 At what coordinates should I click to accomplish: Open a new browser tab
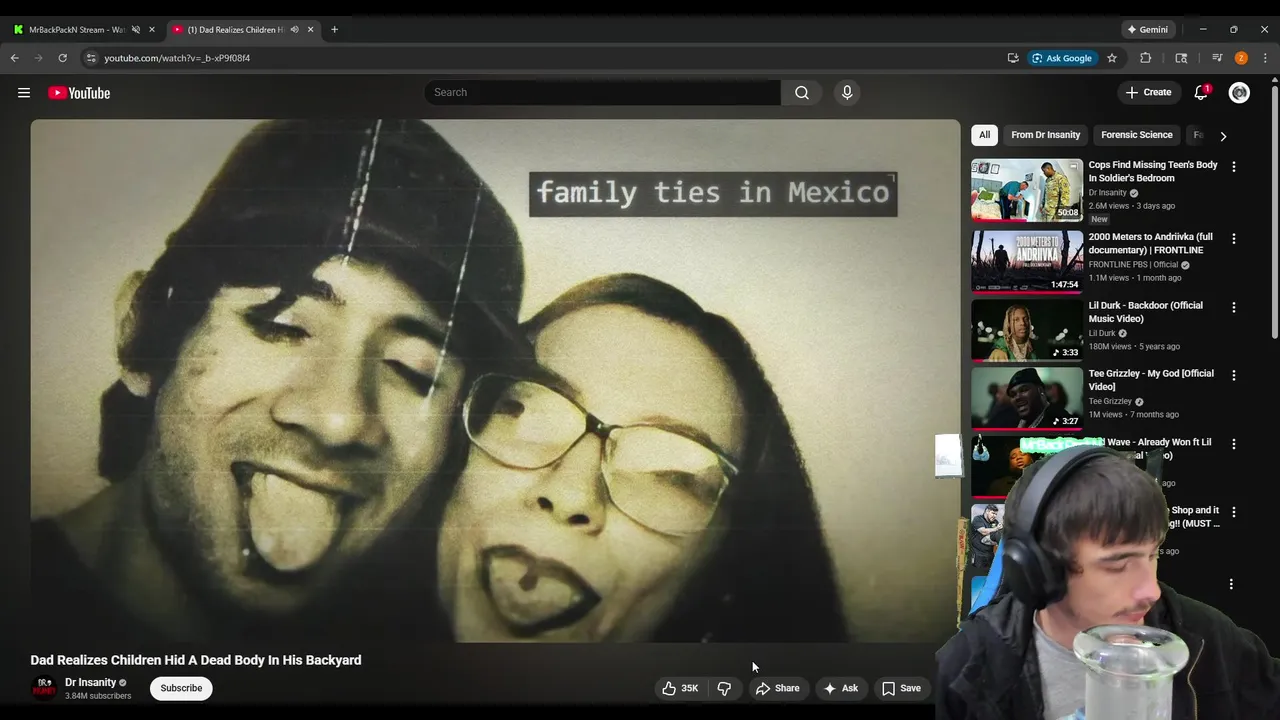pos(334,30)
